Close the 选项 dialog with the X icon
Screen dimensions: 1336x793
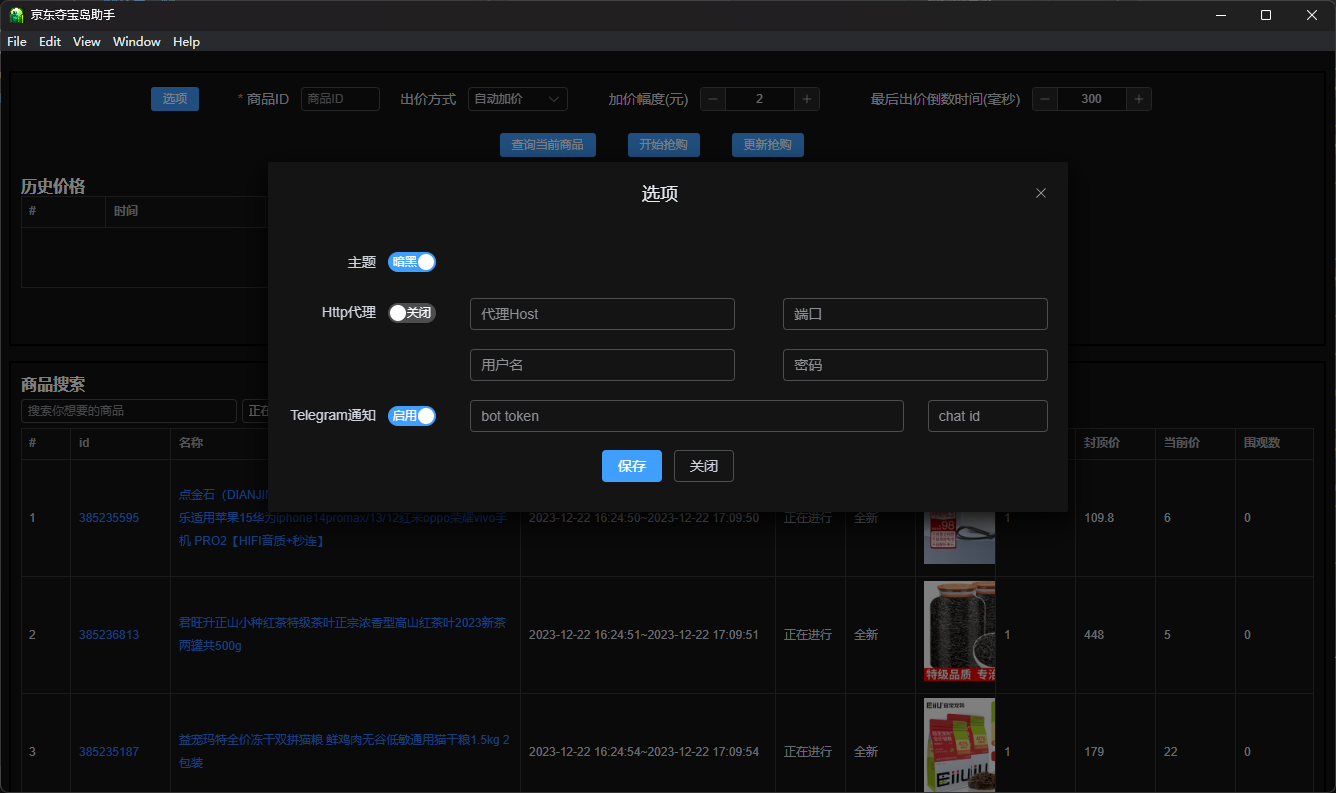point(1041,193)
